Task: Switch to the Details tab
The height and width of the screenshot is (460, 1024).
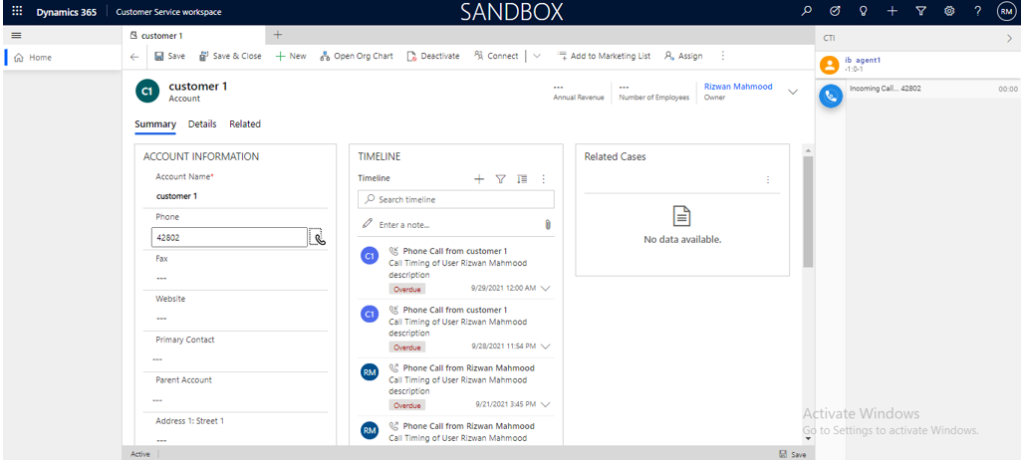Action: [202, 124]
